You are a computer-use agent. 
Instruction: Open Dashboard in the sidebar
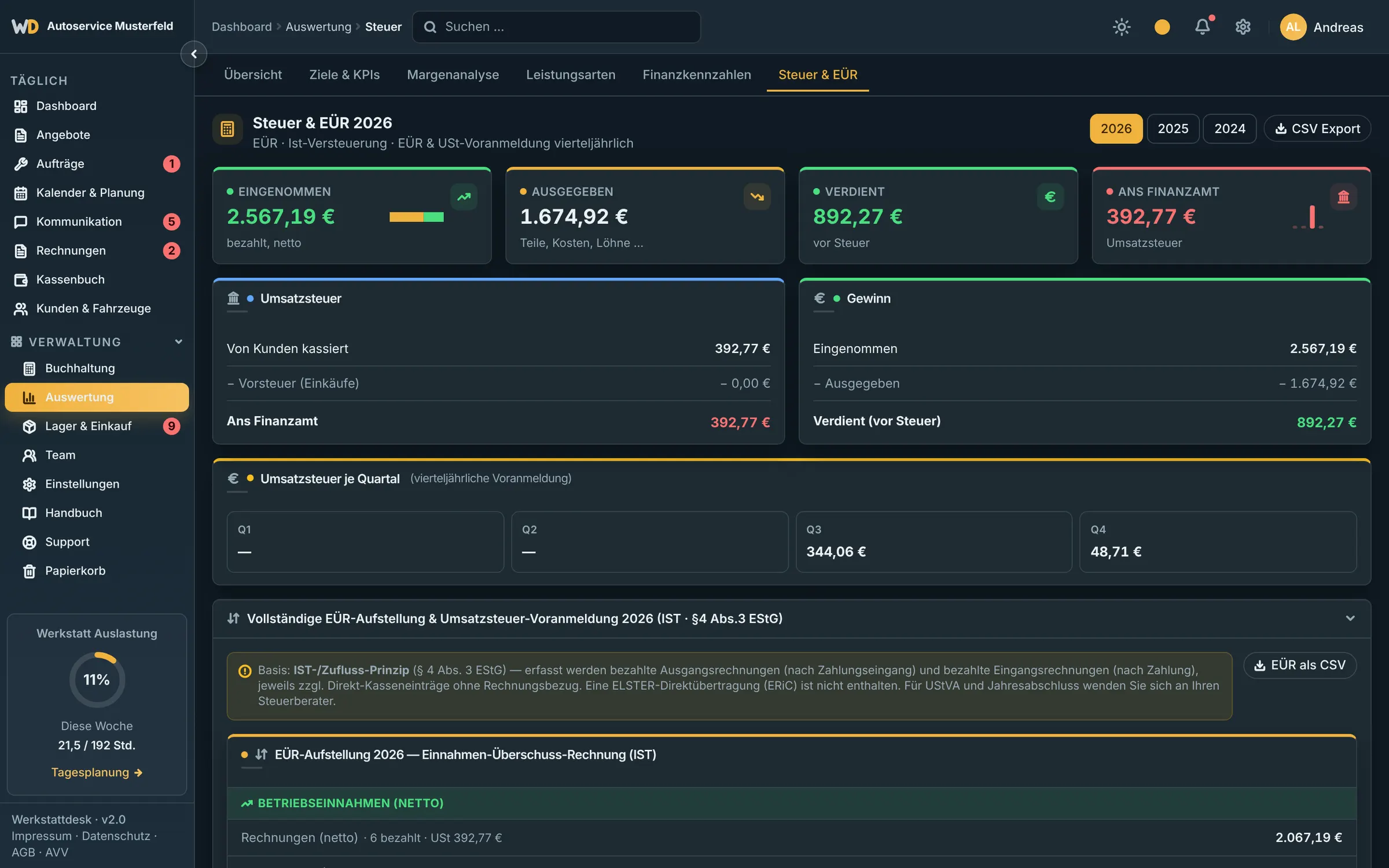pyautogui.click(x=97, y=106)
